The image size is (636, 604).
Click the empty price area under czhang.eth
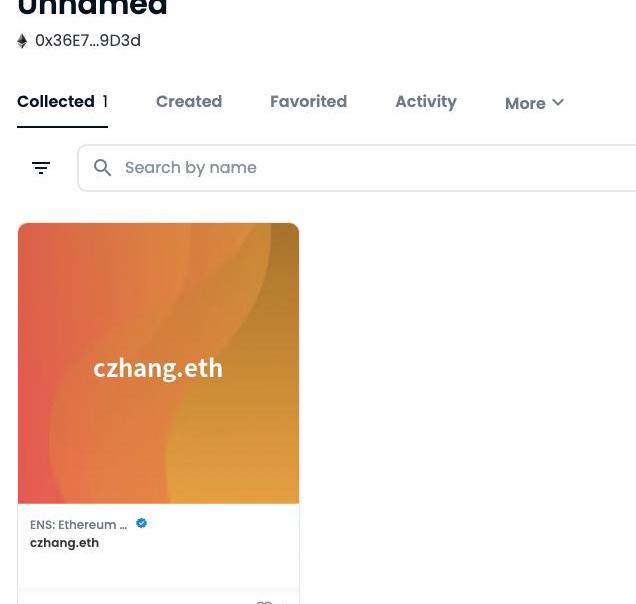pyautogui.click(x=158, y=570)
